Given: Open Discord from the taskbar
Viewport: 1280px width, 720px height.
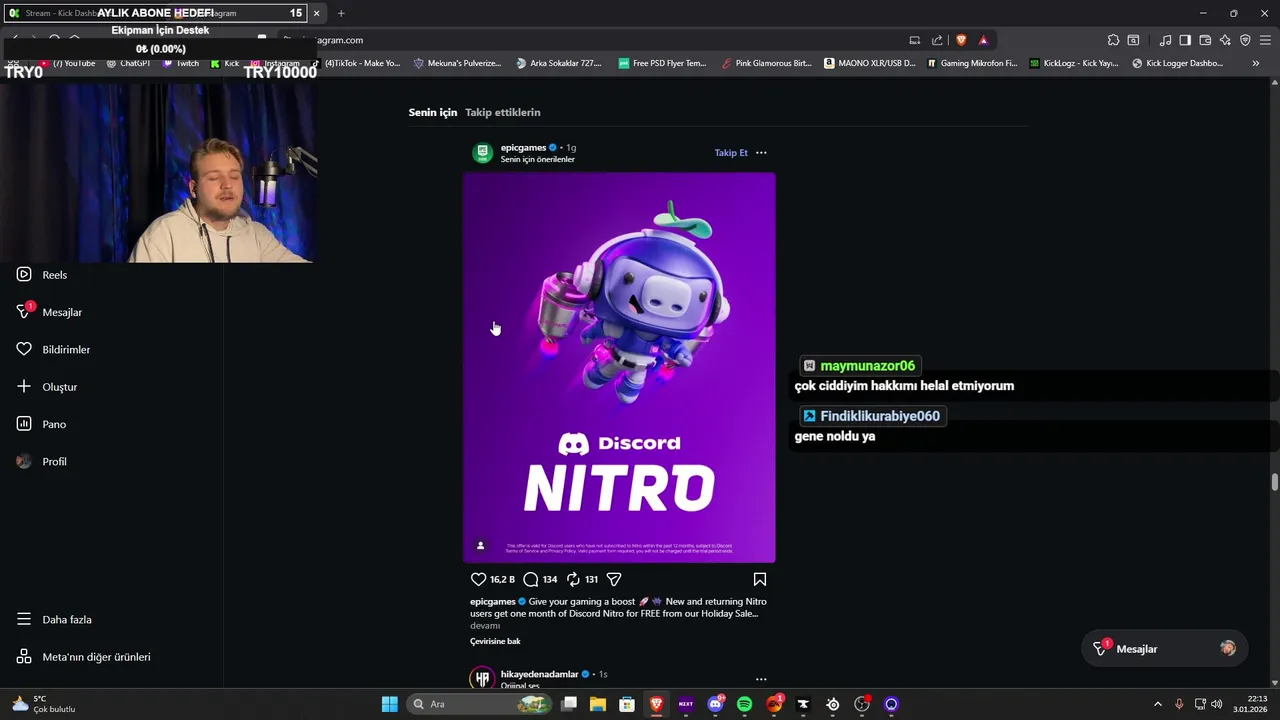Looking at the screenshot, I should click(715, 704).
